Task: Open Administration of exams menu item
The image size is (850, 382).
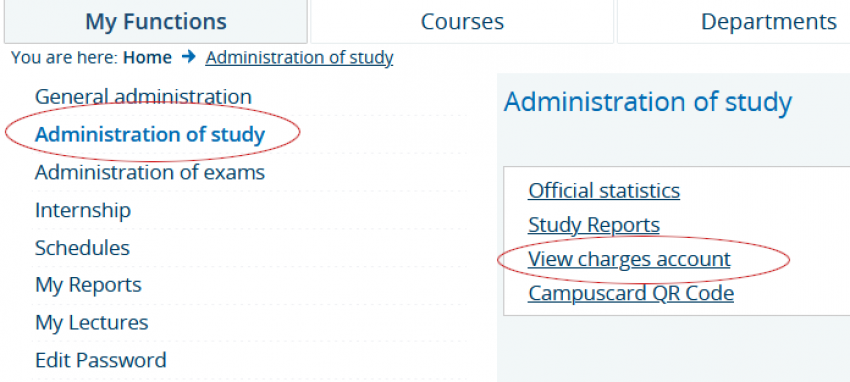Action: (150, 172)
